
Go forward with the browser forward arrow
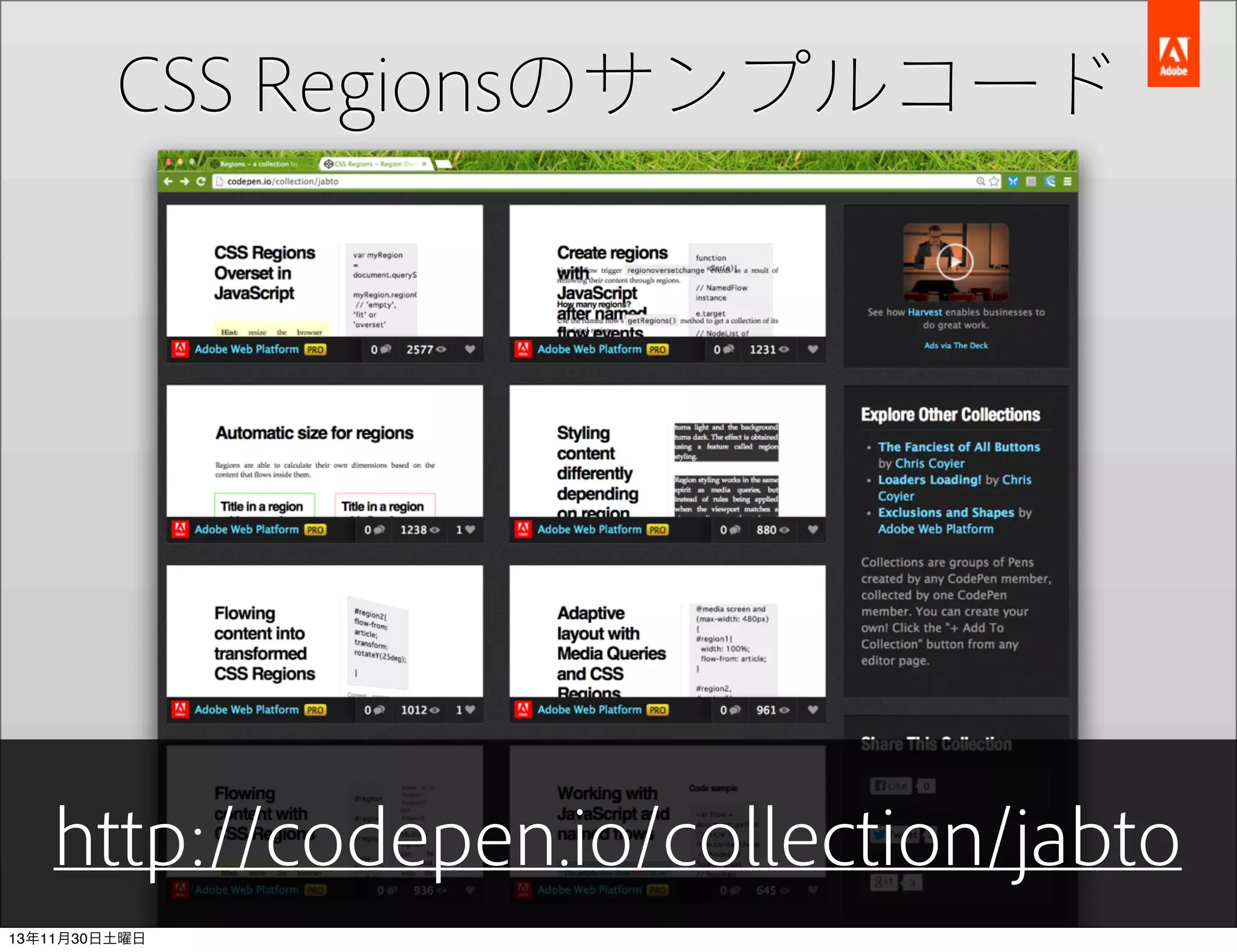click(185, 182)
